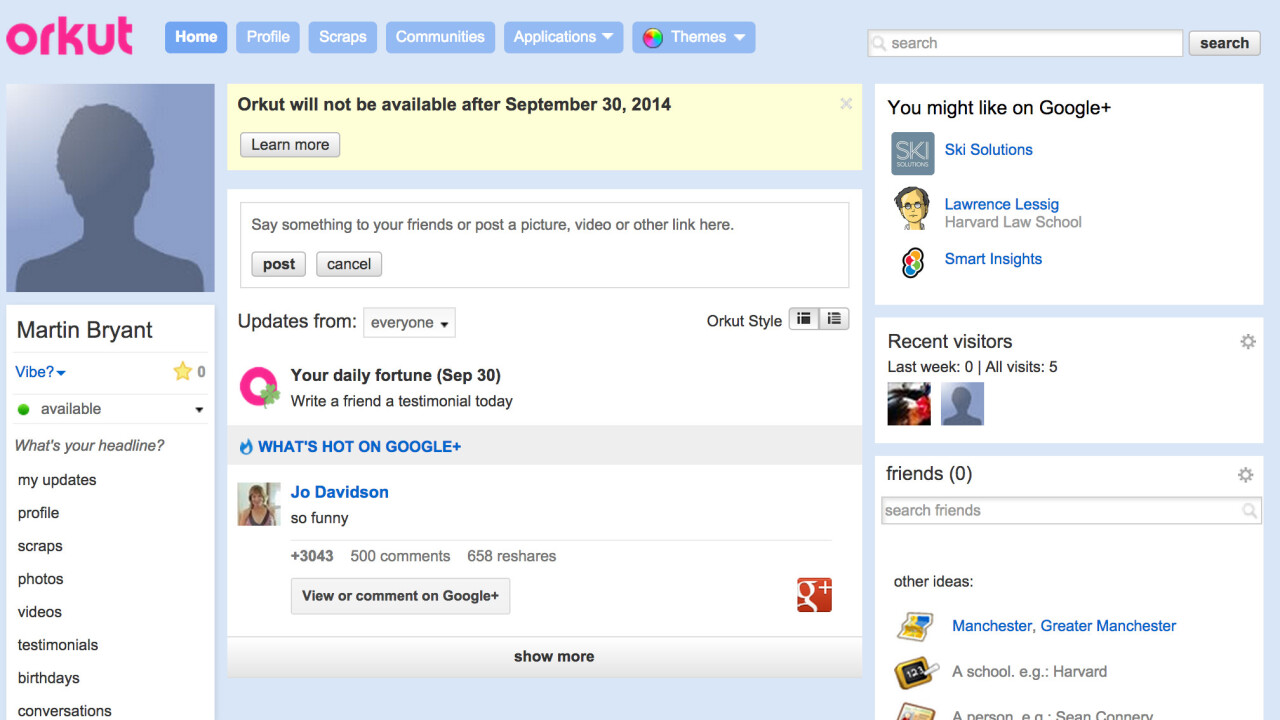The image size is (1280, 720).
Task: Click the star rating icon
Action: (x=182, y=372)
